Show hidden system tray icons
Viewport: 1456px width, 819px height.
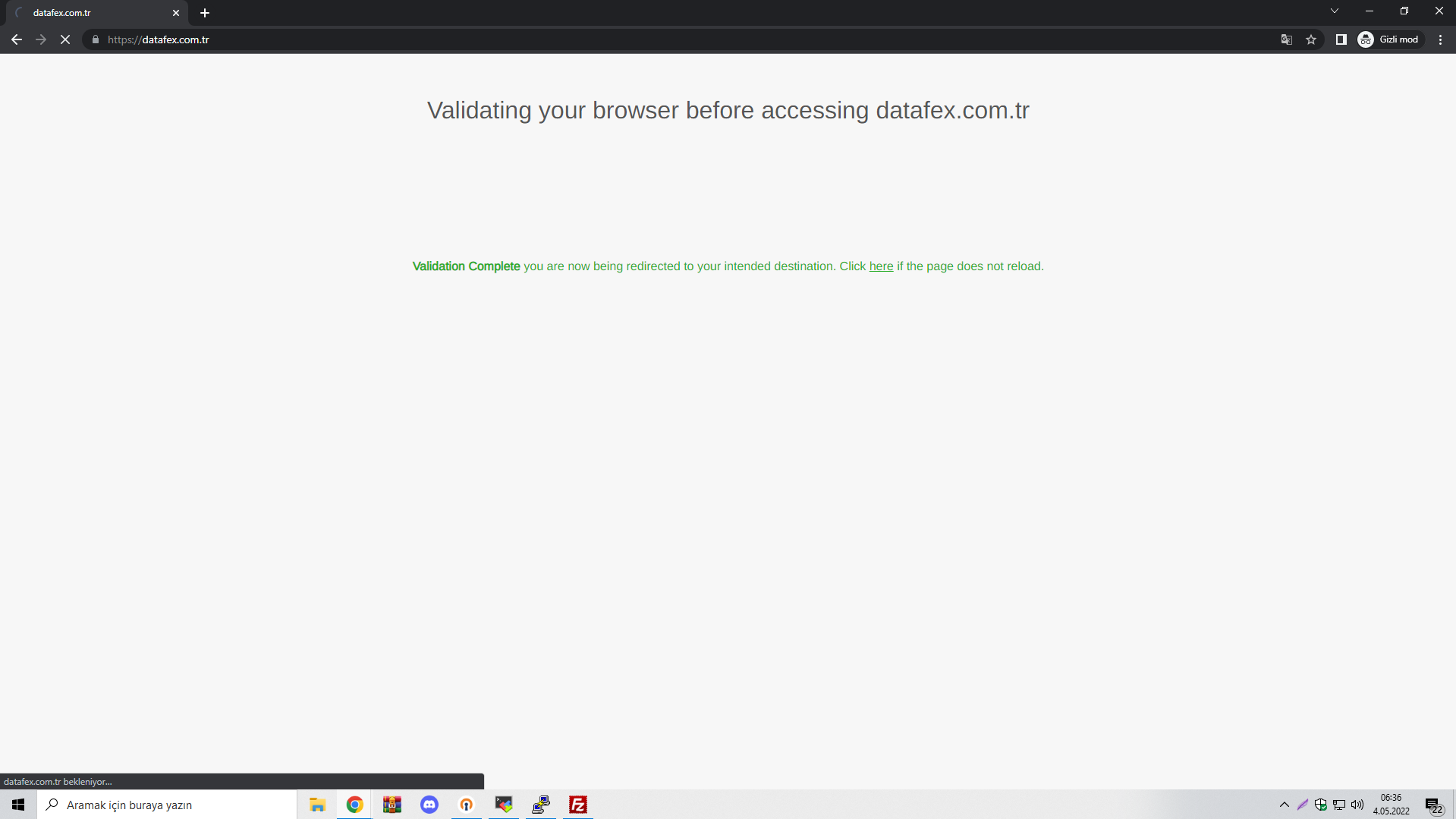click(1284, 805)
